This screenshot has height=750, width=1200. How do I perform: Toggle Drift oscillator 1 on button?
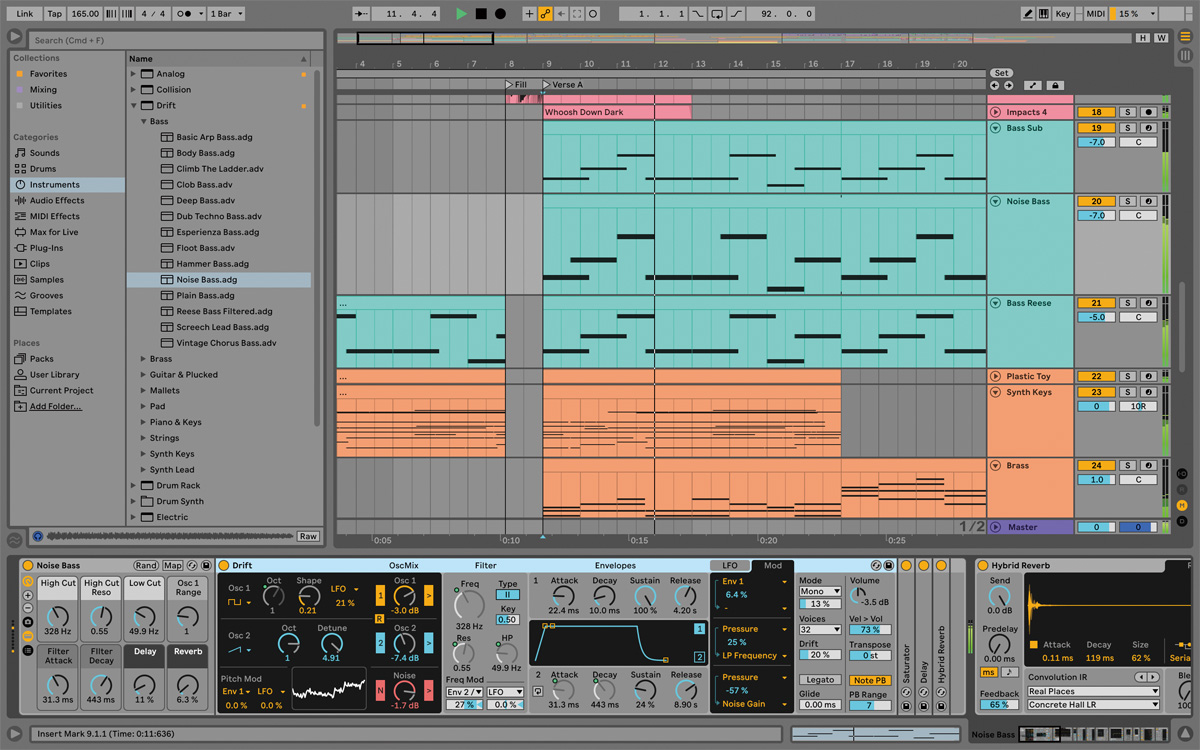[x=380, y=596]
